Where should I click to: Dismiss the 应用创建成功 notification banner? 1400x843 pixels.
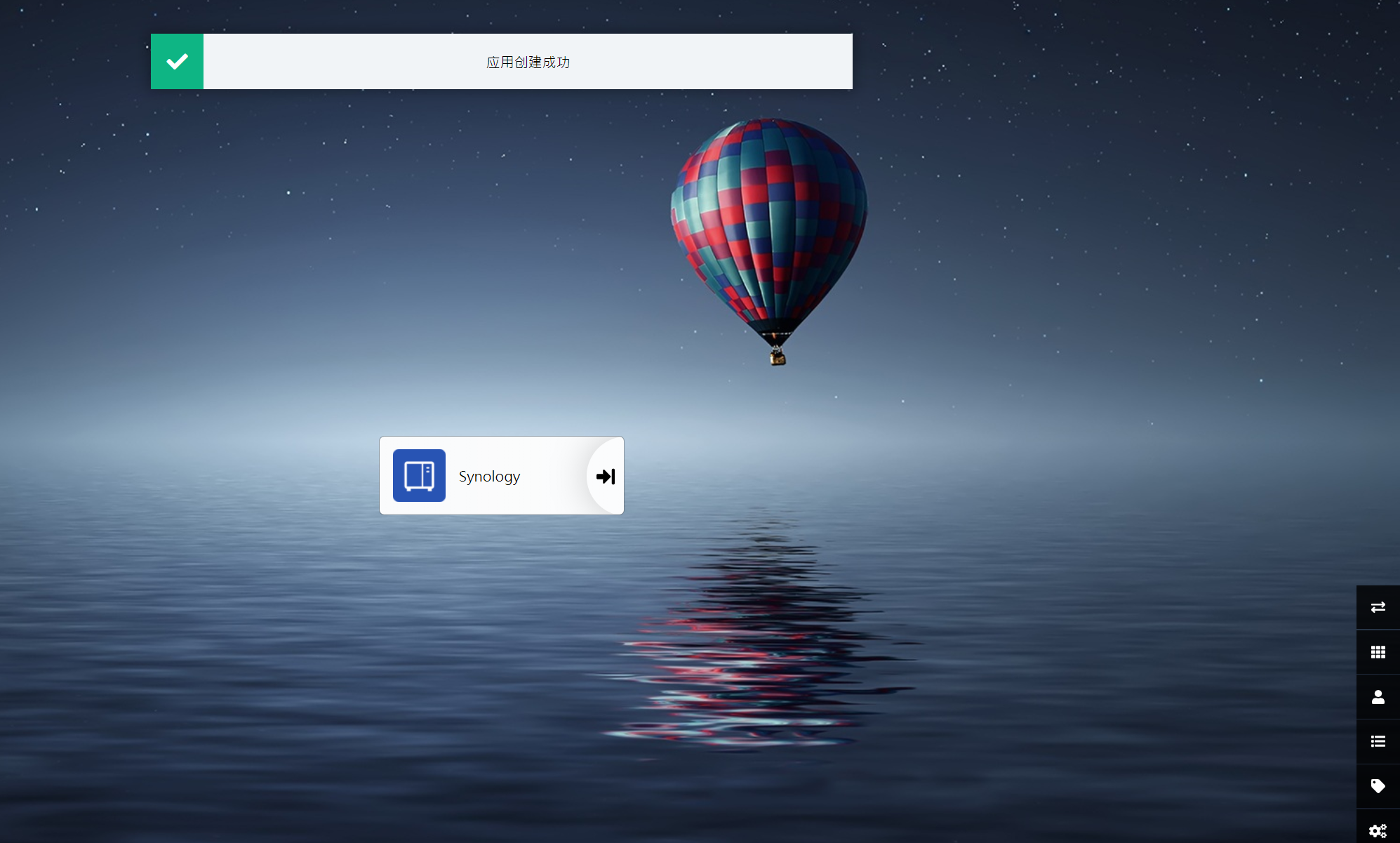(501, 61)
